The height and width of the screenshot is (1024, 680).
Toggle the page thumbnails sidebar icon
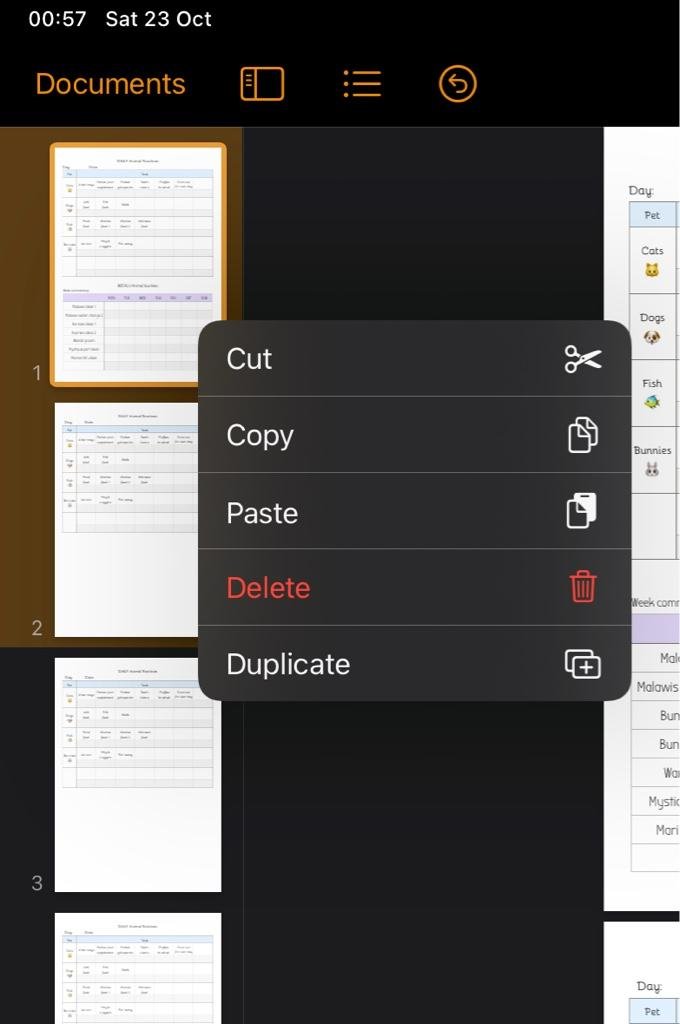(x=262, y=84)
